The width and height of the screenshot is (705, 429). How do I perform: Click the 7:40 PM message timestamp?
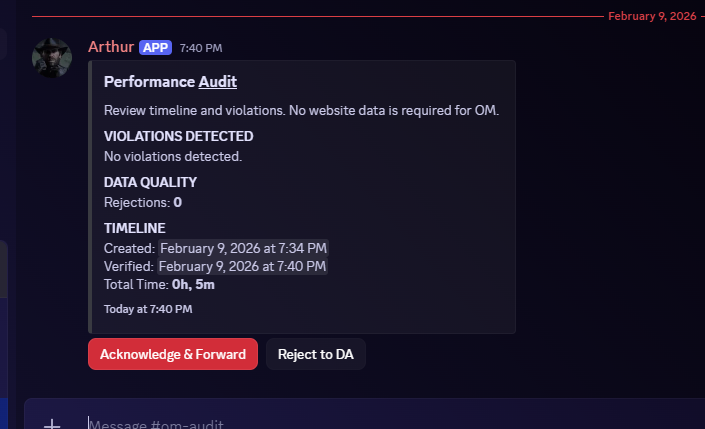coord(201,48)
